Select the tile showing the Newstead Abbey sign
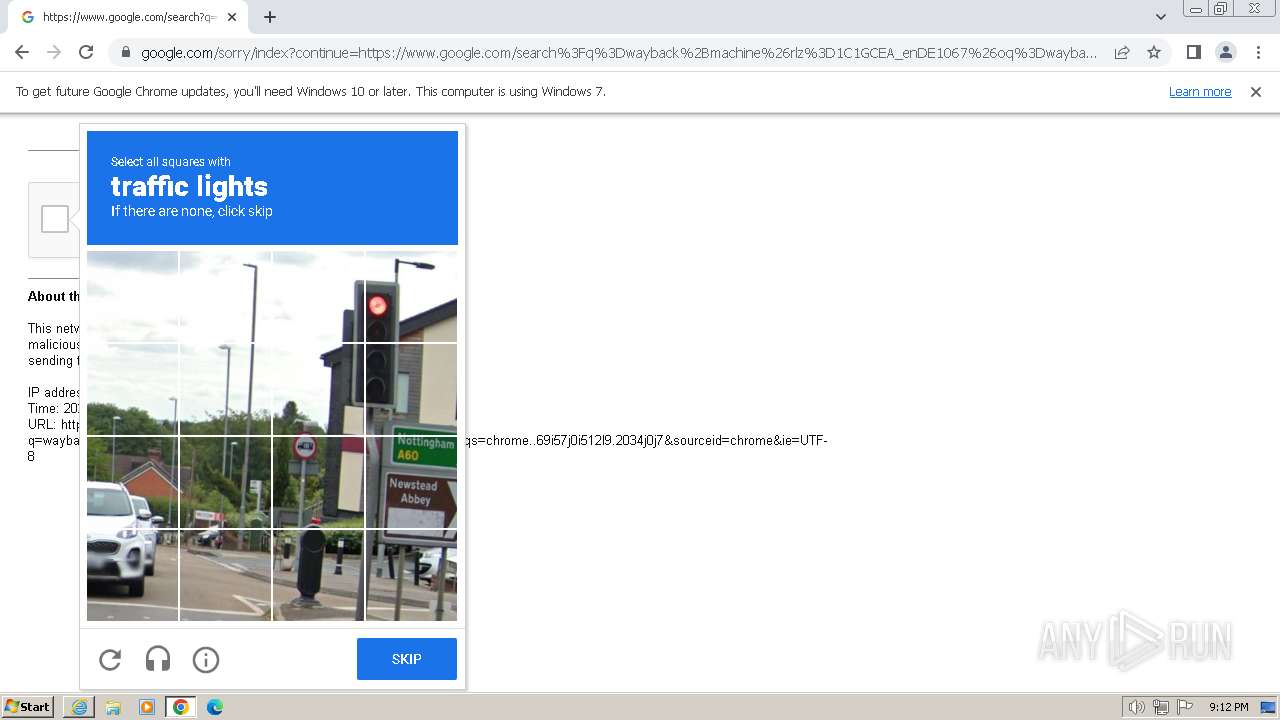 click(411, 483)
